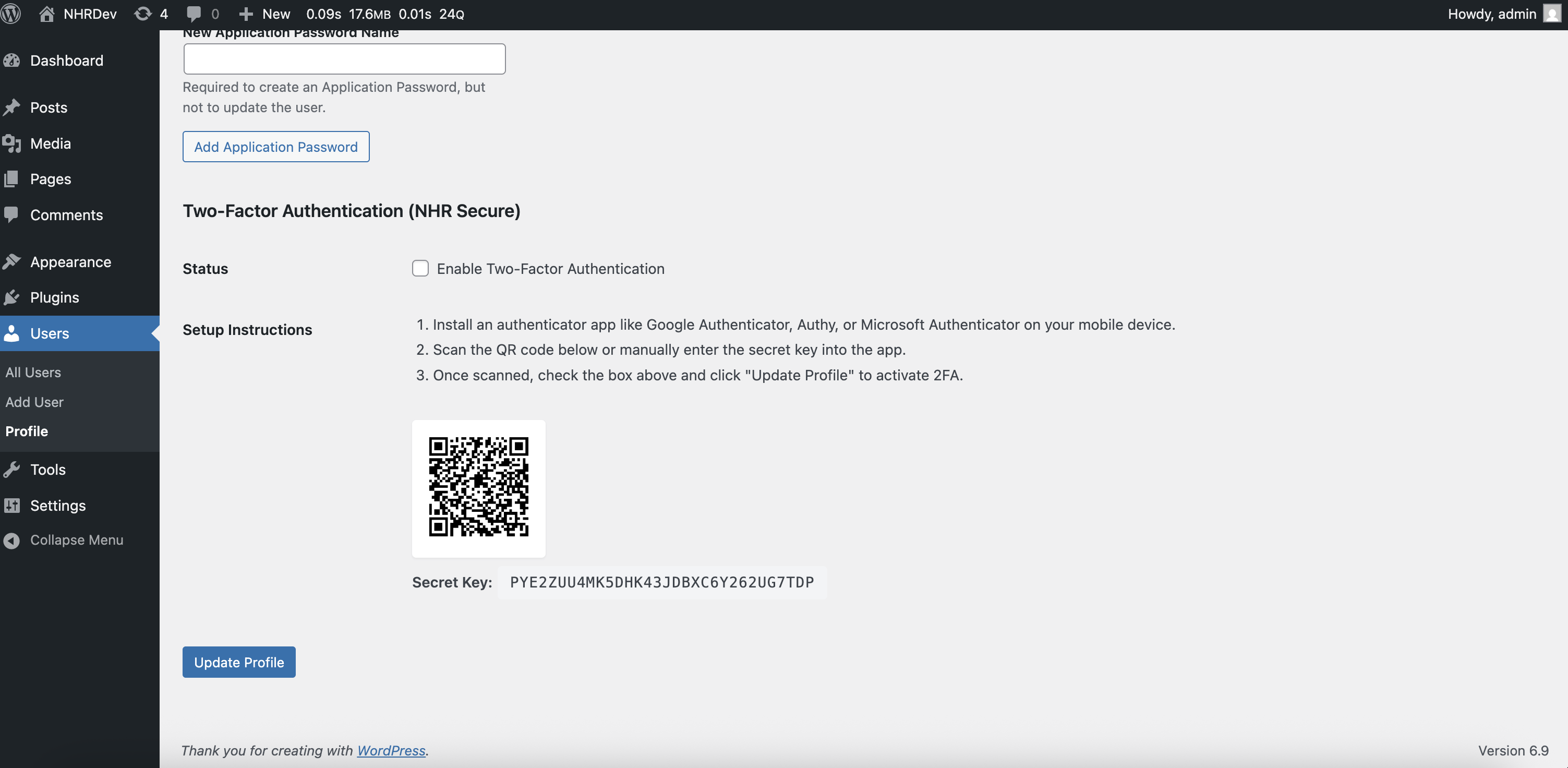Screen dimensions: 1568x768
Task: Open the WordPress logo menu
Action: tap(11, 14)
